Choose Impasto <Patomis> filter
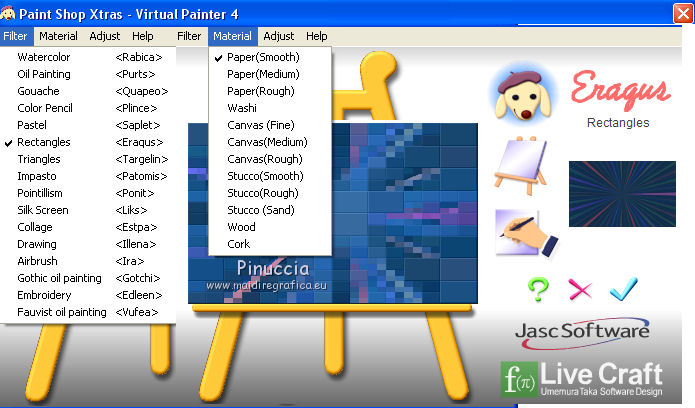The height and width of the screenshot is (408, 695). (x=88, y=176)
